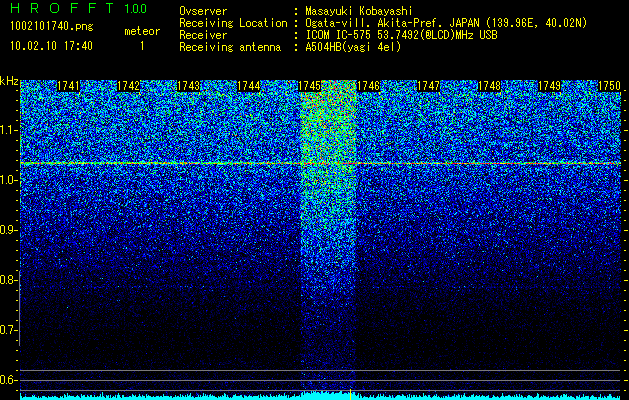Screen dimensions: 629x400
Task: Click the 0.9 frequency axis label
Action: (8, 230)
